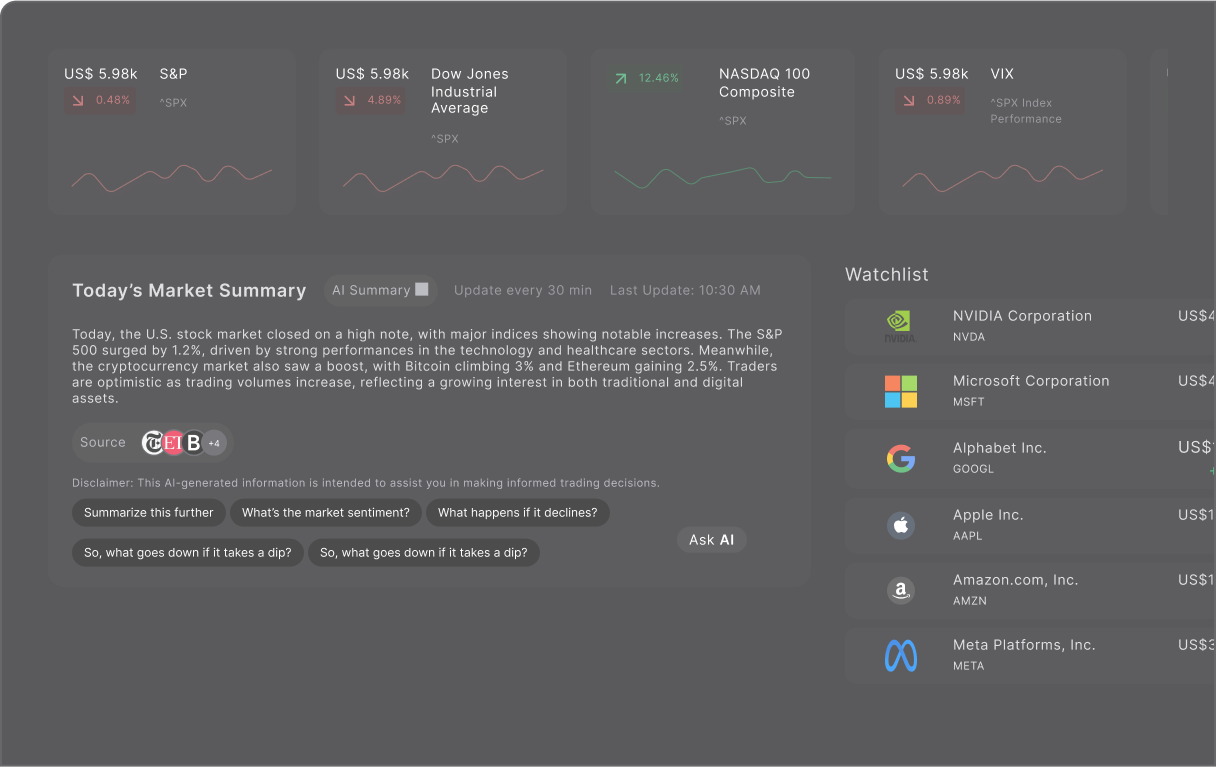Click the Last Update: 10:30 AM label
This screenshot has height=767, width=1216.
coord(685,290)
